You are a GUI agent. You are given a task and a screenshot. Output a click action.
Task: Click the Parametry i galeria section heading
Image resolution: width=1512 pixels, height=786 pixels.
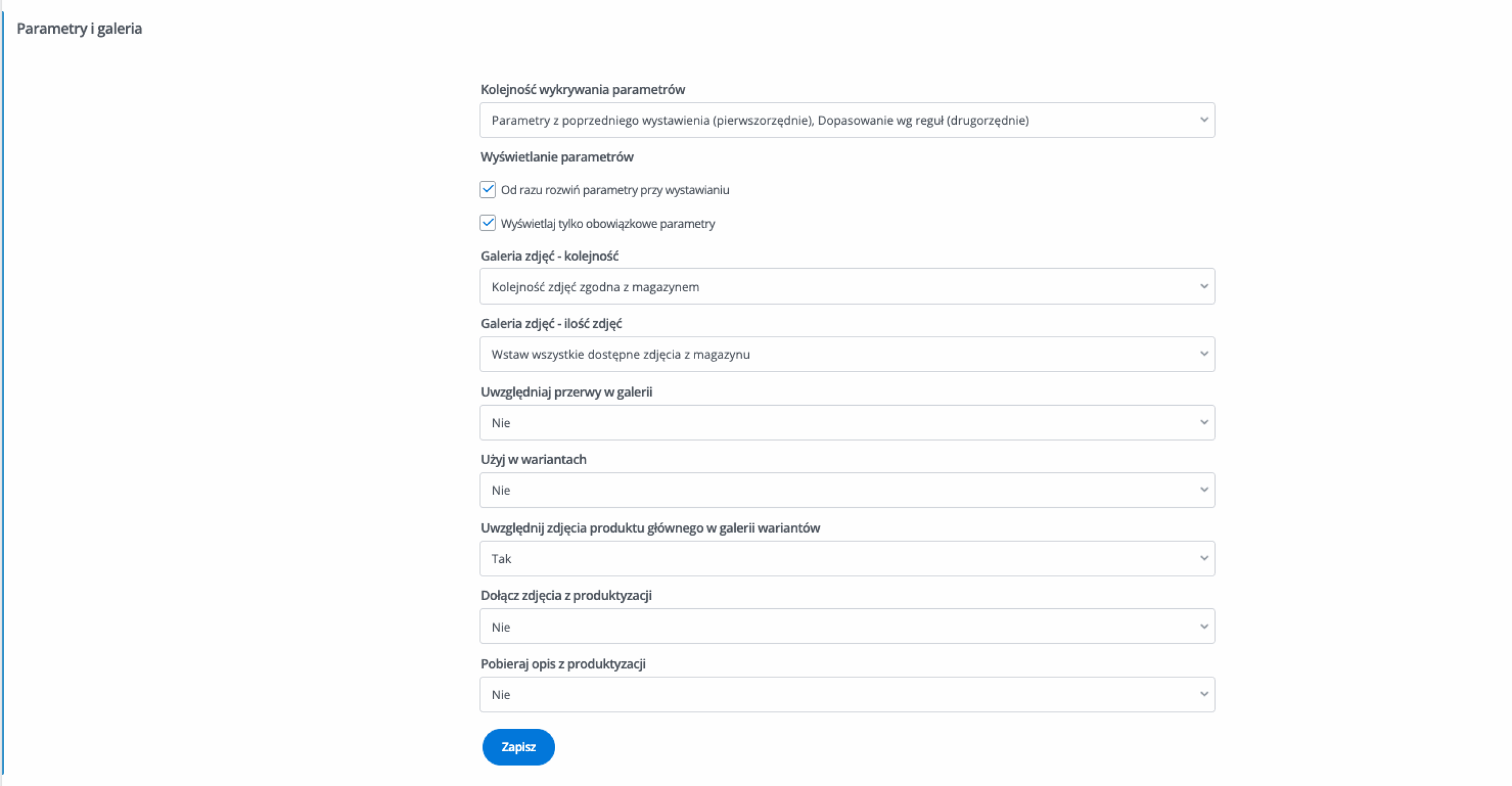[x=79, y=28]
